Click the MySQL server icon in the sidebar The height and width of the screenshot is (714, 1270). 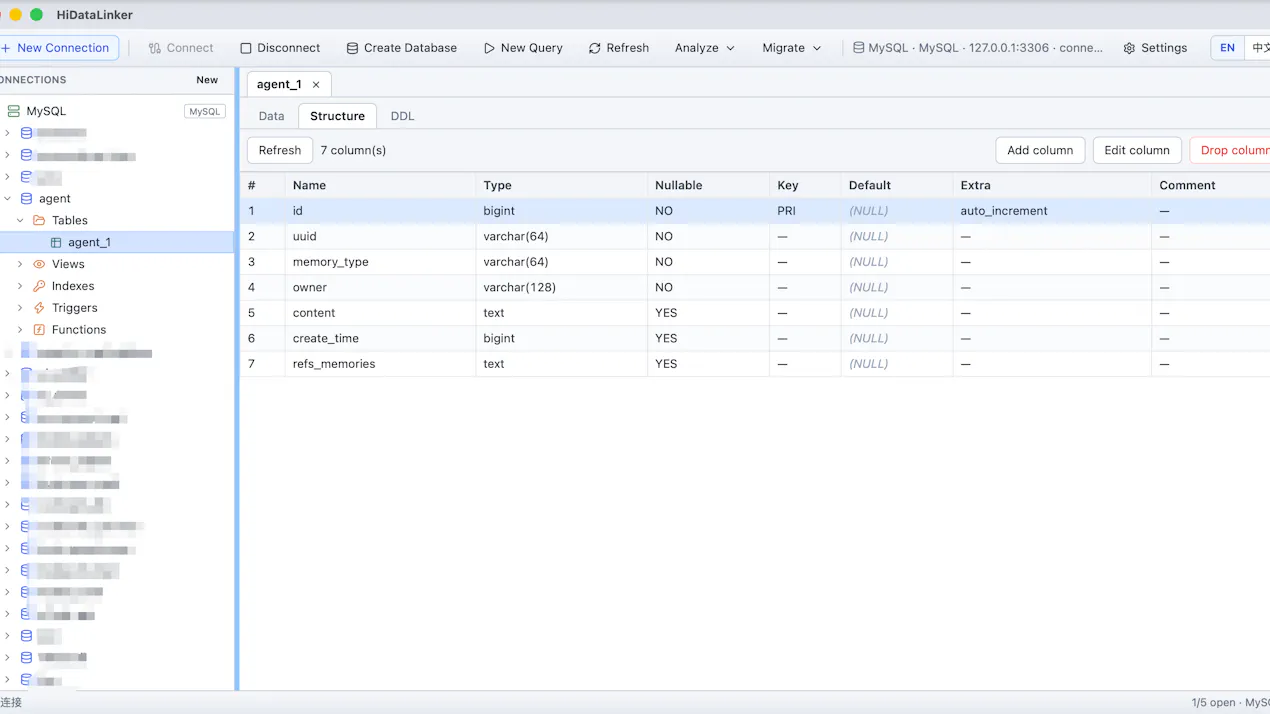pyautogui.click(x=13, y=111)
